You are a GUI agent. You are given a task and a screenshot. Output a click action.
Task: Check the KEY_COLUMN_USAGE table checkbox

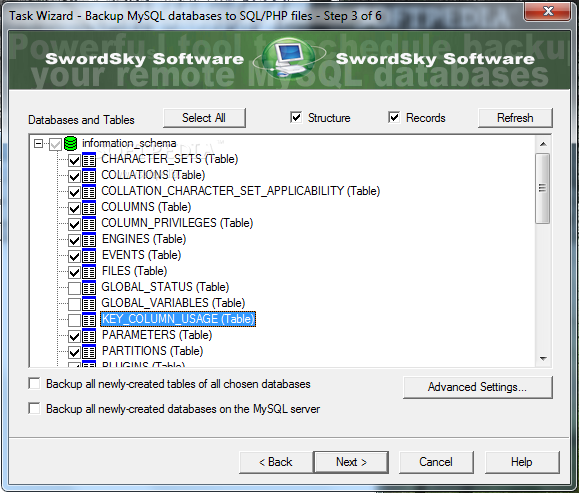(x=74, y=320)
